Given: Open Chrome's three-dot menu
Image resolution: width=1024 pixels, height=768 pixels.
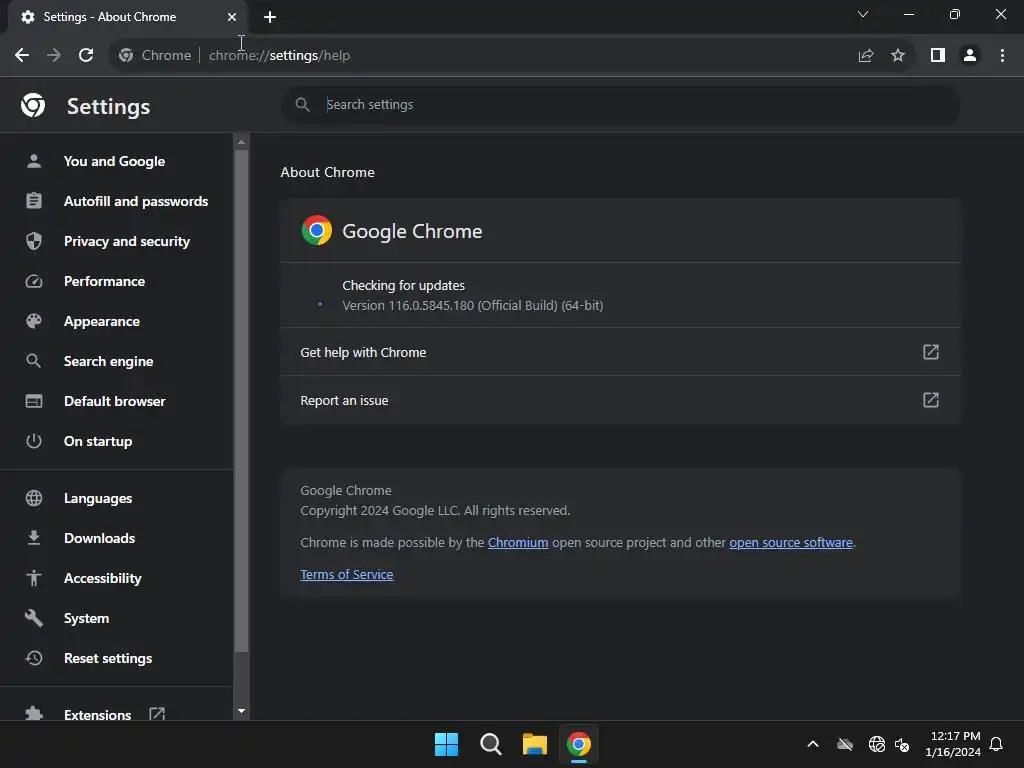Looking at the screenshot, I should tap(1002, 56).
